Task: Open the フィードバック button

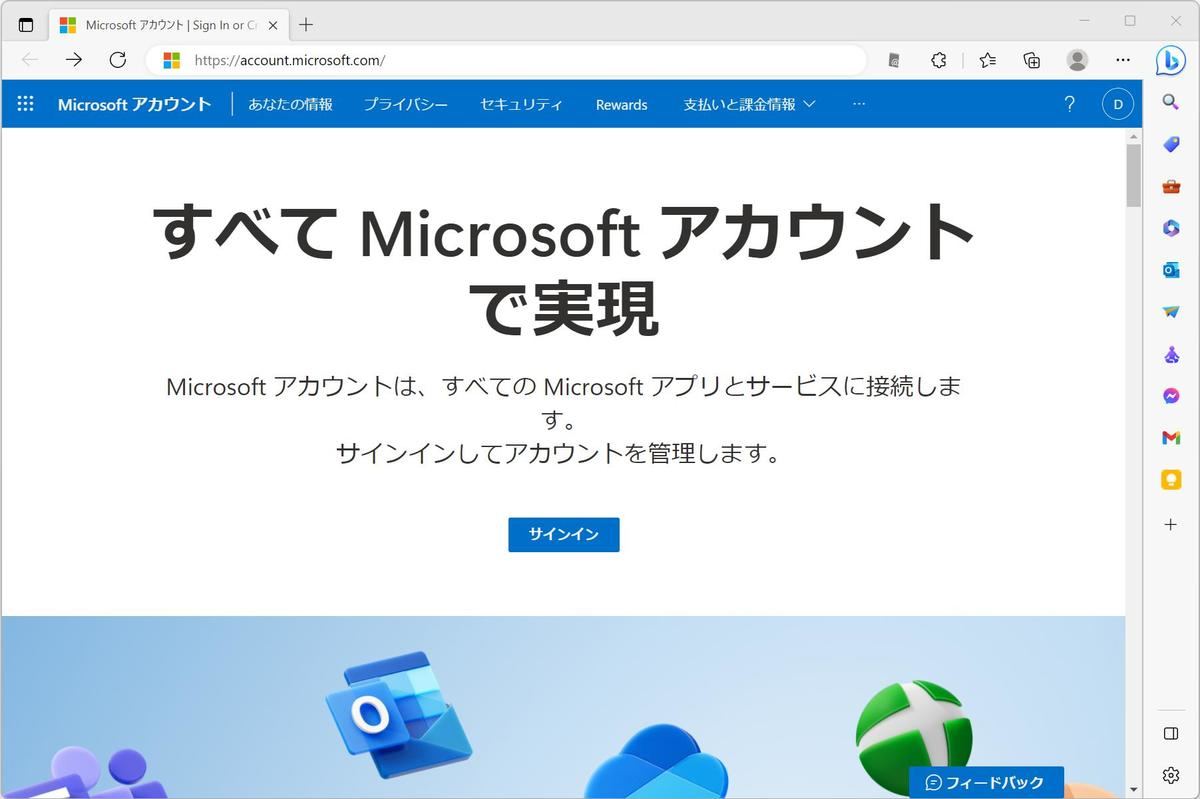Action: pos(986,782)
